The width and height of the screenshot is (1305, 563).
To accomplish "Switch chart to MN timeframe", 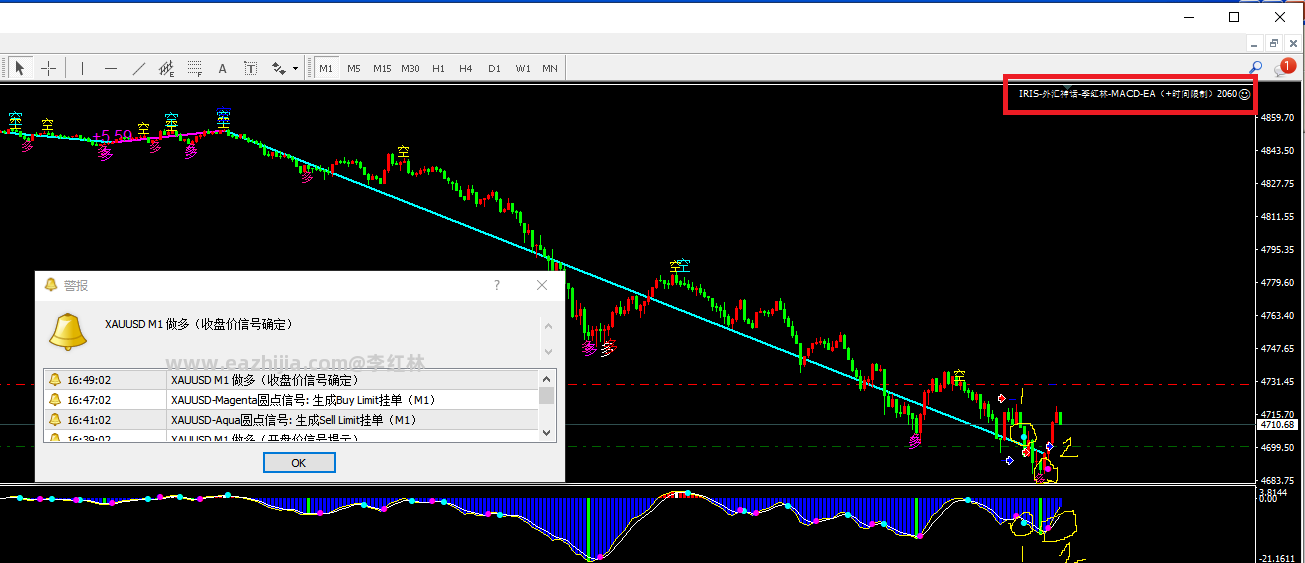I will [x=550, y=68].
